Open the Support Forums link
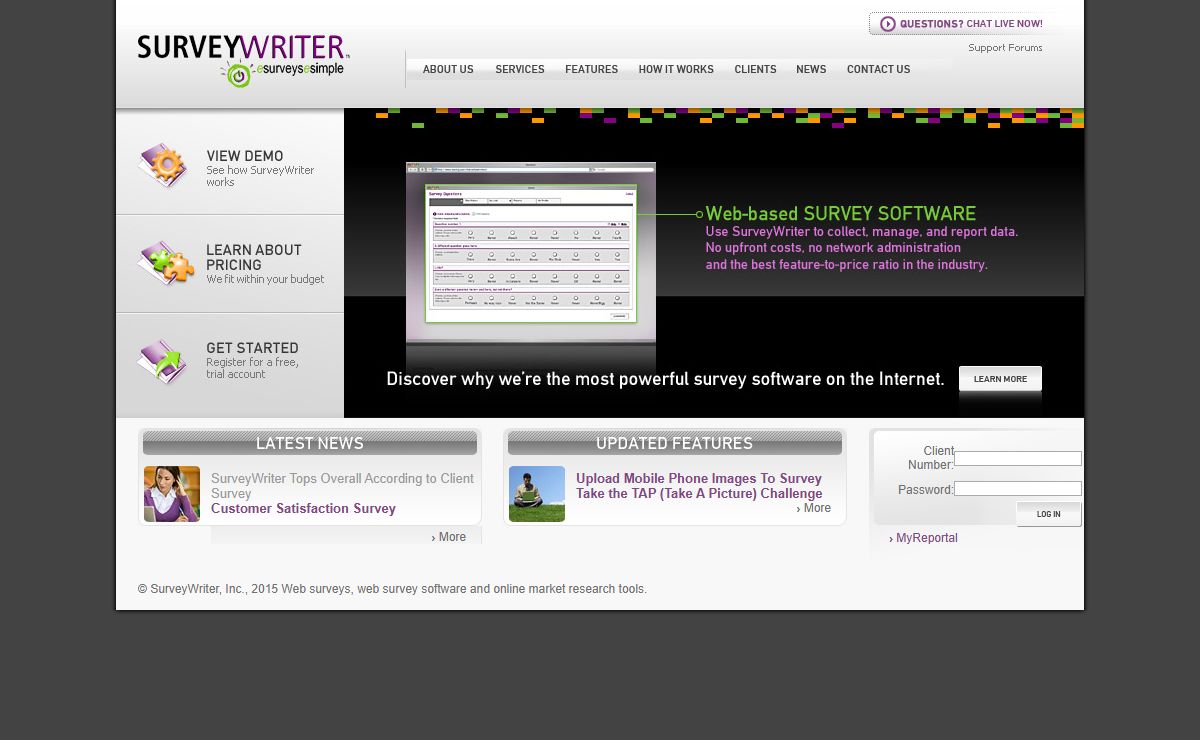 coord(1005,48)
